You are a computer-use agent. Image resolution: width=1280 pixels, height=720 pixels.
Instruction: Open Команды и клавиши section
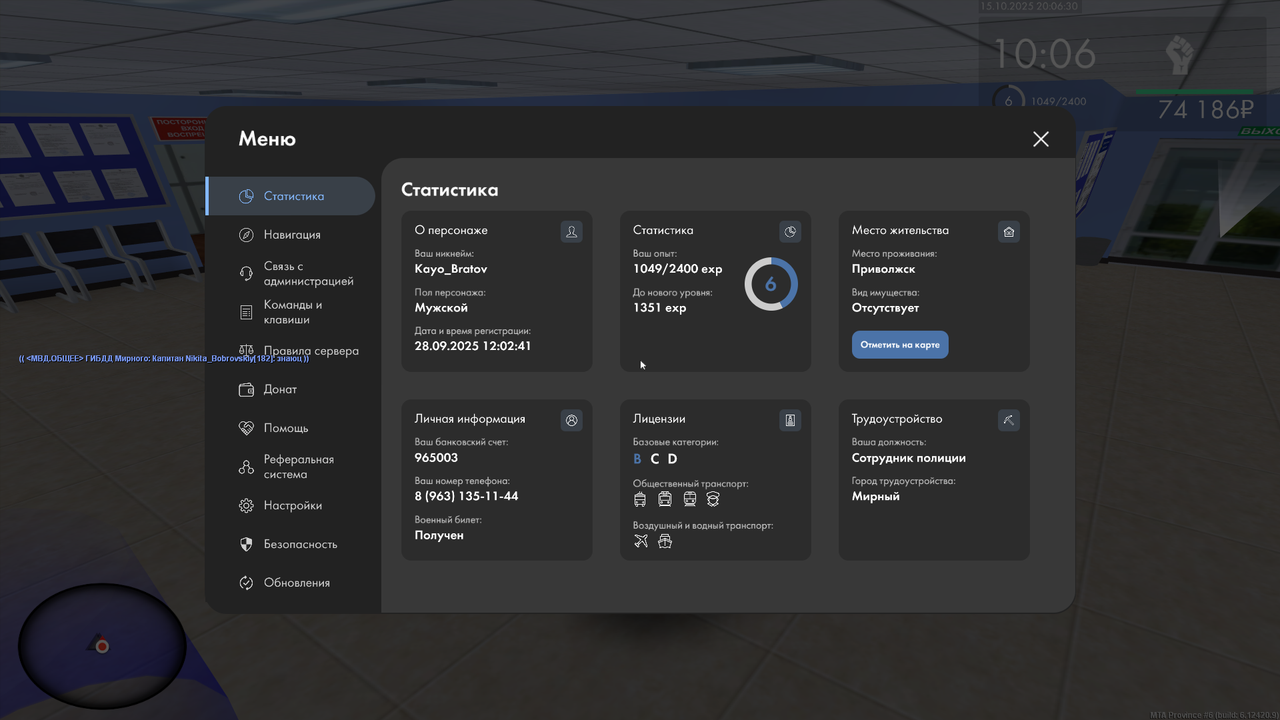click(291, 312)
